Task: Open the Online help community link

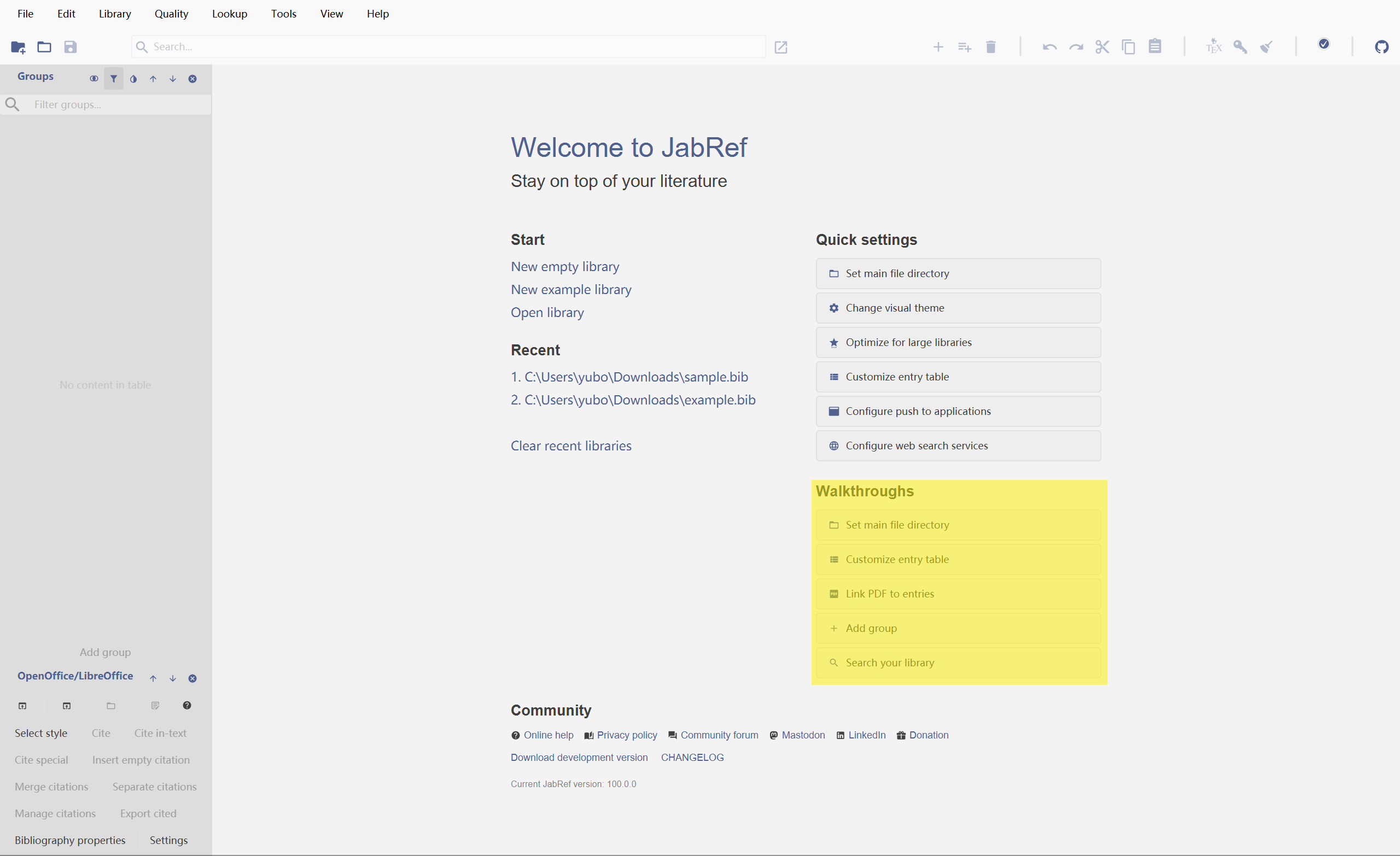Action: [x=542, y=735]
